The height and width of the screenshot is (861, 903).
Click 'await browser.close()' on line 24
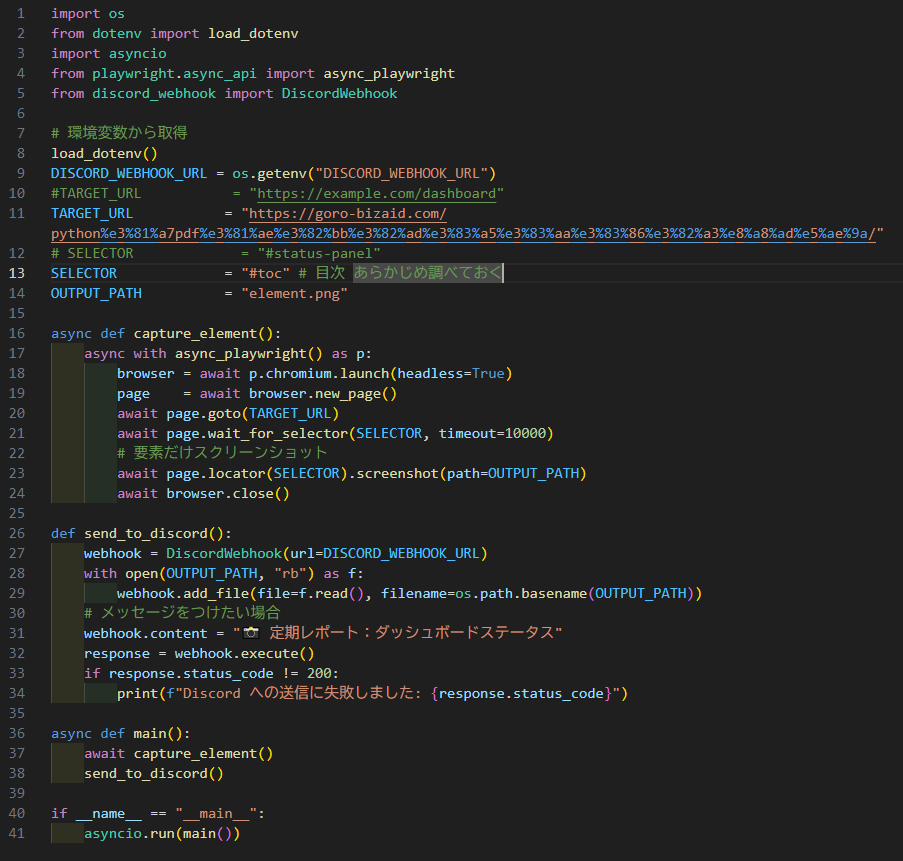click(x=203, y=494)
